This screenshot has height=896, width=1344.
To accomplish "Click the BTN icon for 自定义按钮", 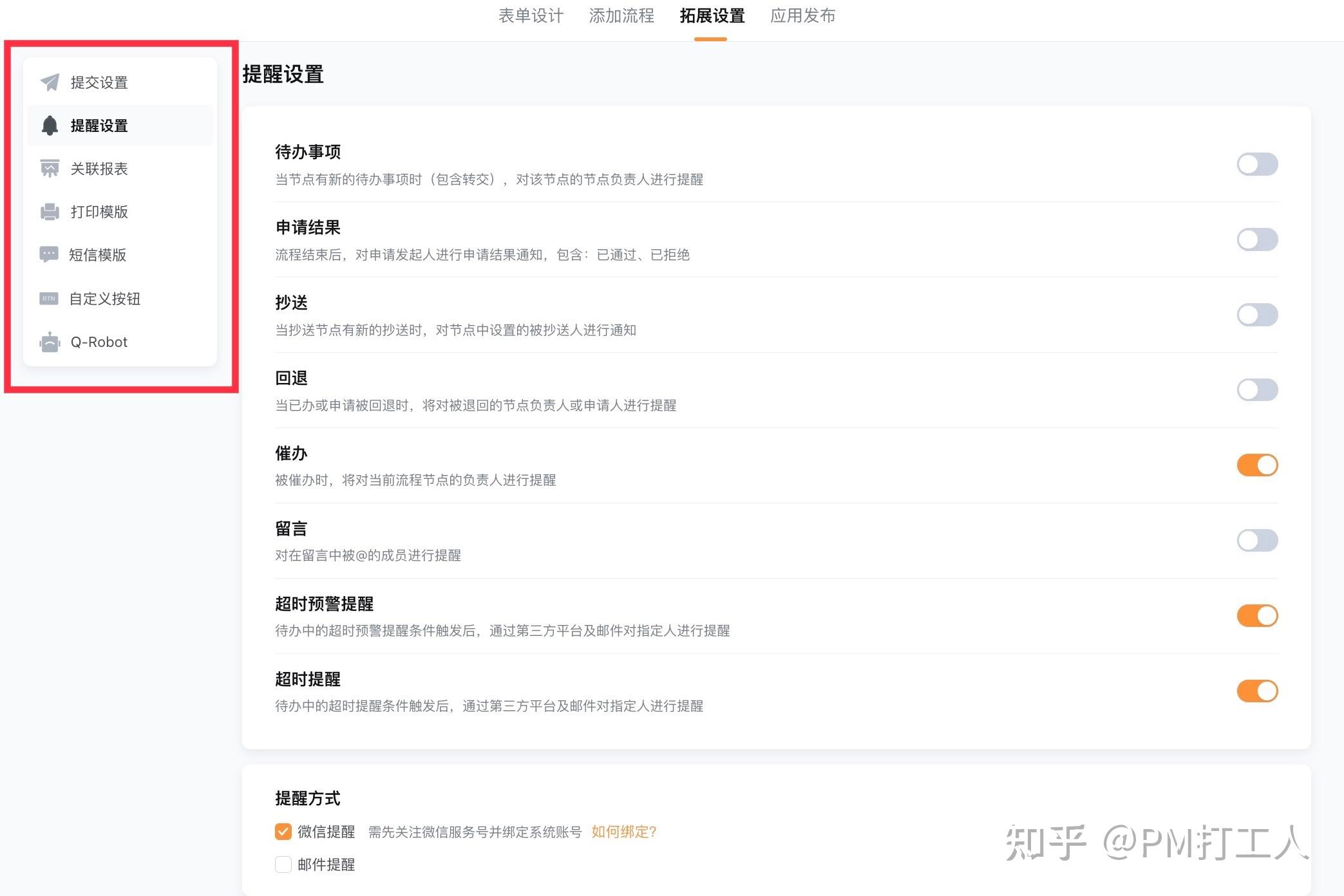I will click(x=49, y=299).
